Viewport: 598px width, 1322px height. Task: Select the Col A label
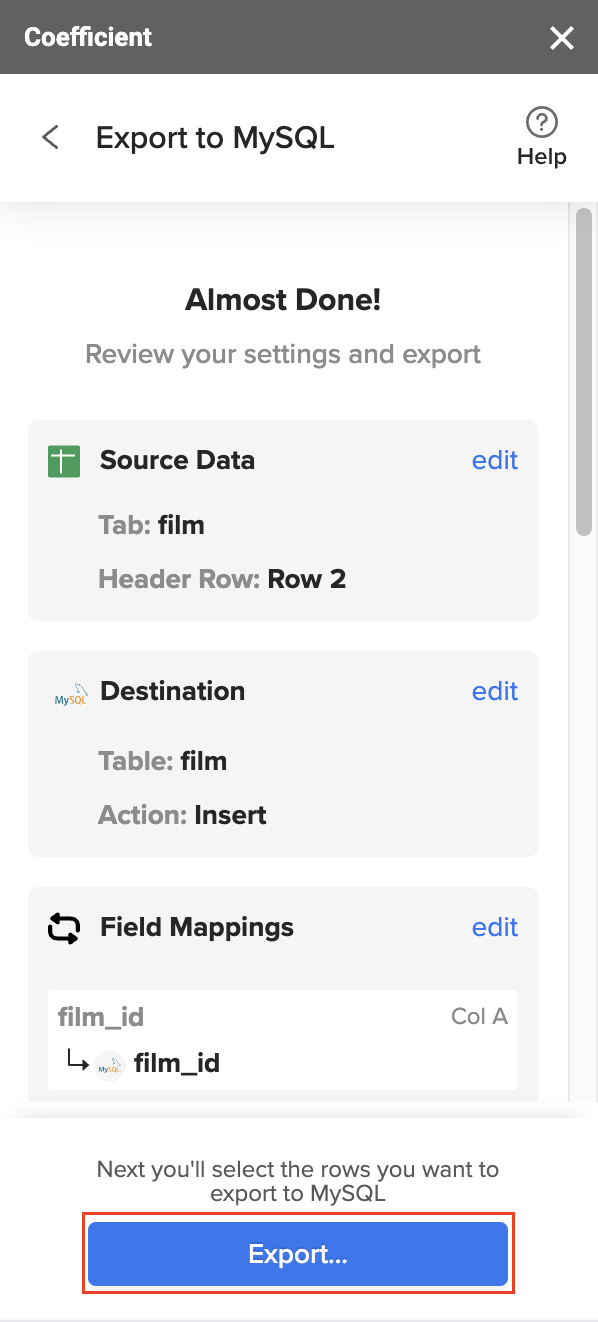[479, 1016]
